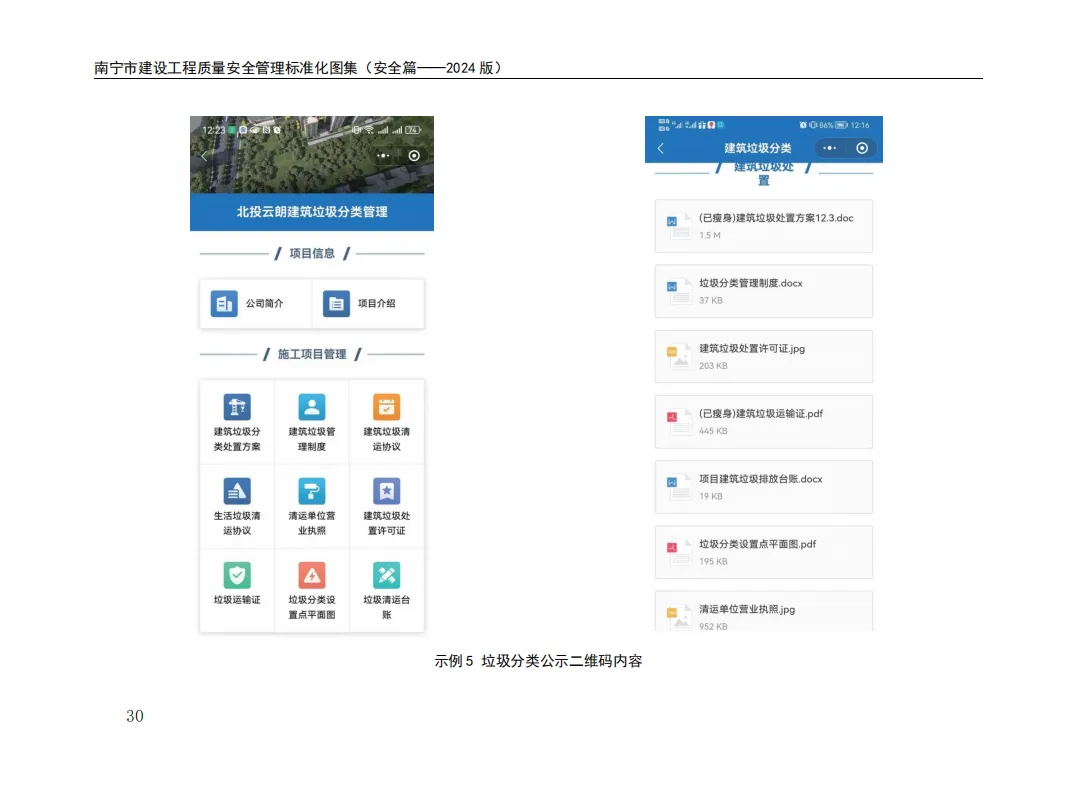This screenshot has width=1077, height=794.
Task: Click page number 30
Action: click(135, 716)
